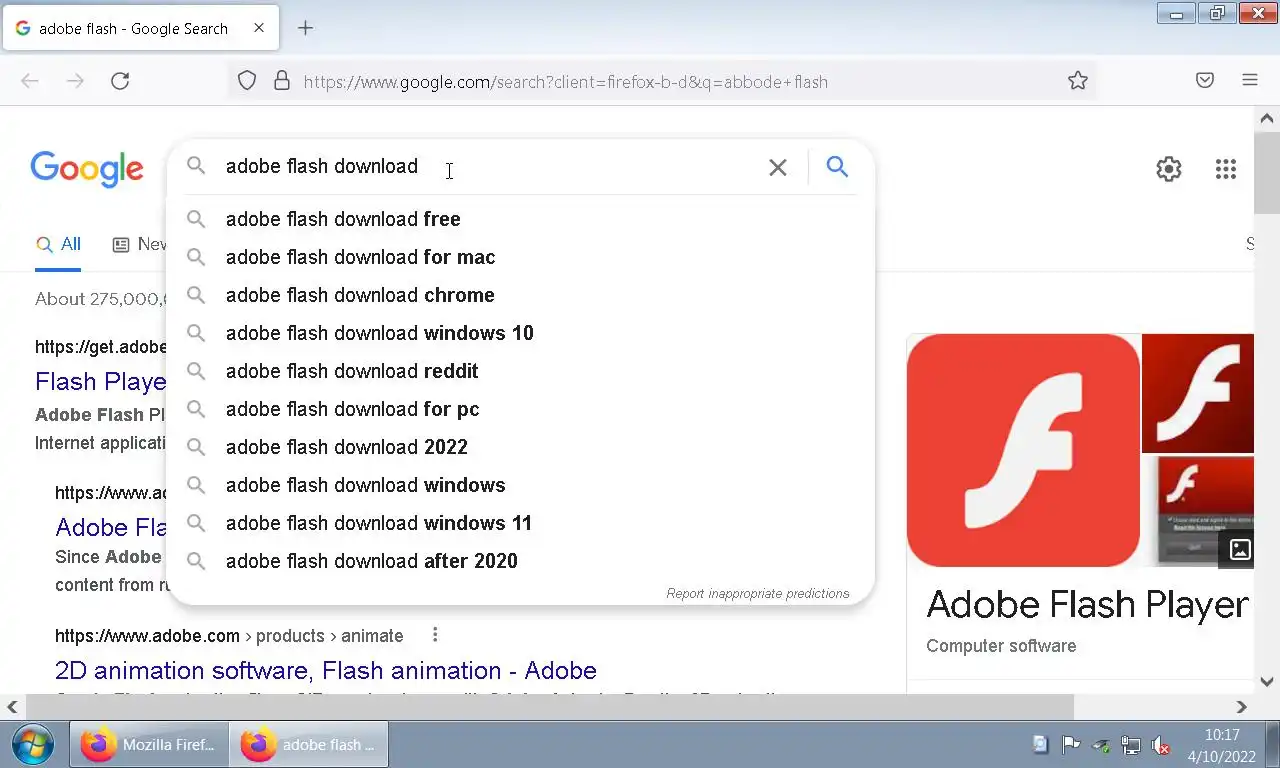Open the Pocket save icon
This screenshot has height=768, width=1280.
[1205, 81]
